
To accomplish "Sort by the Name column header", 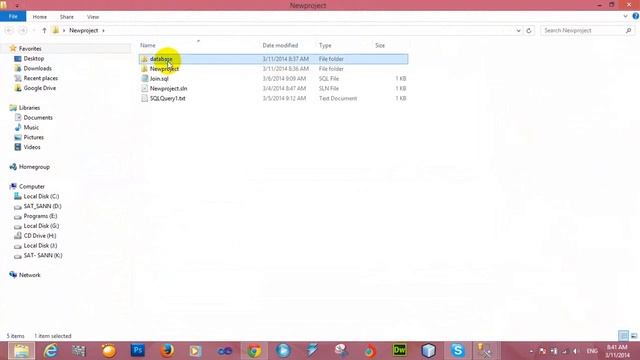I will point(148,45).
